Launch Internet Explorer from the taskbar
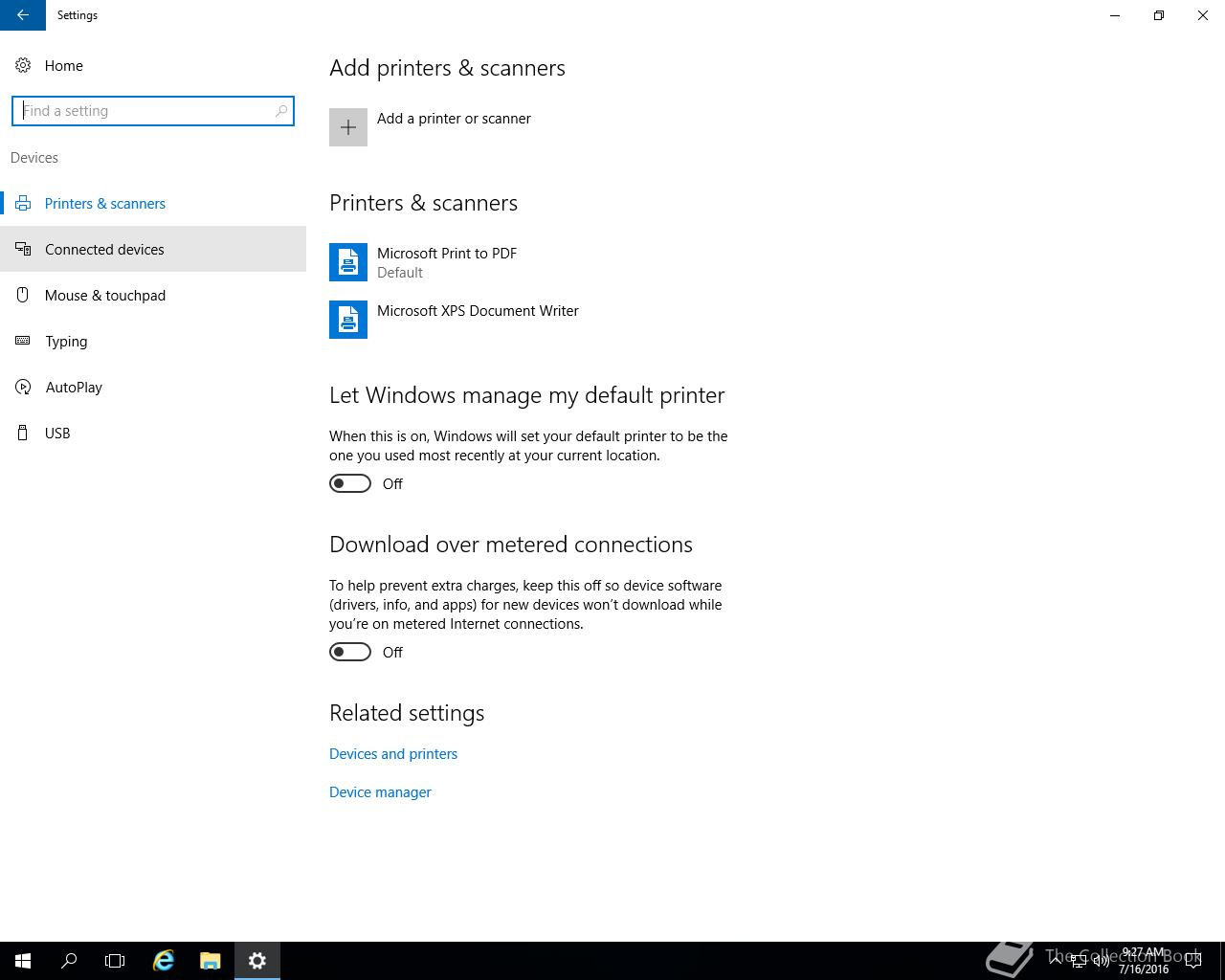Screen dimensions: 1225x980 click(164, 961)
